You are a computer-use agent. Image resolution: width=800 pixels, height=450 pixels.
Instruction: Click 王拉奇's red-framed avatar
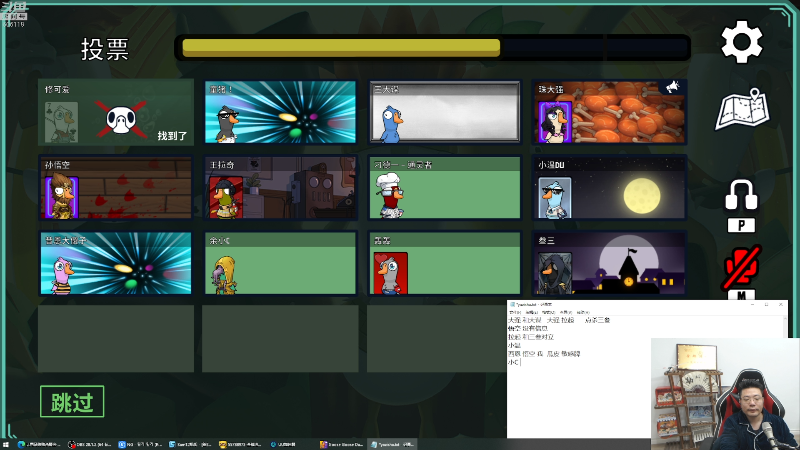[x=226, y=197]
